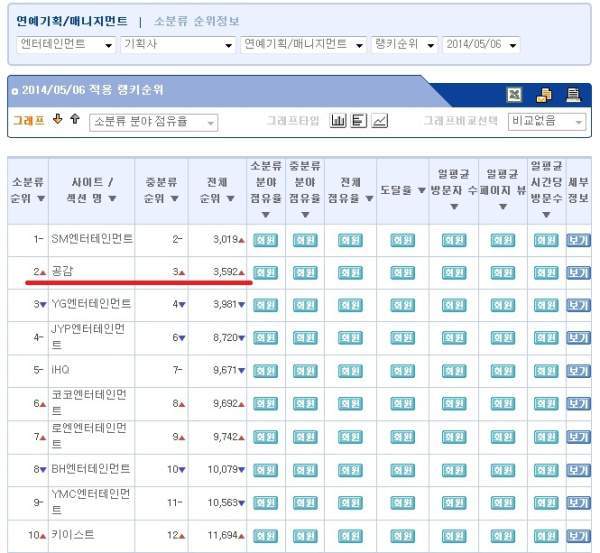Click overall rank value 8,720
Viewport: 600px width, 553px height.
click(x=226, y=338)
